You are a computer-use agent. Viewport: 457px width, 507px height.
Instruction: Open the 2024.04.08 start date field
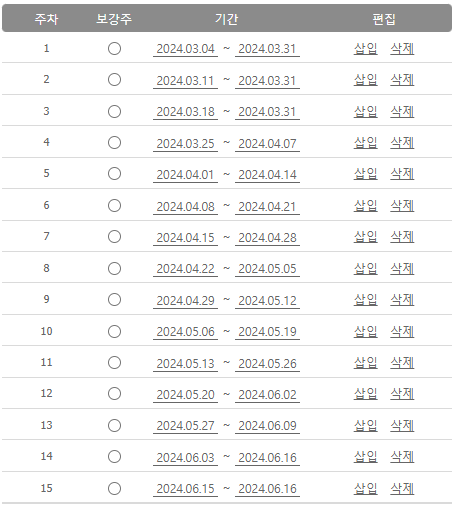click(185, 207)
